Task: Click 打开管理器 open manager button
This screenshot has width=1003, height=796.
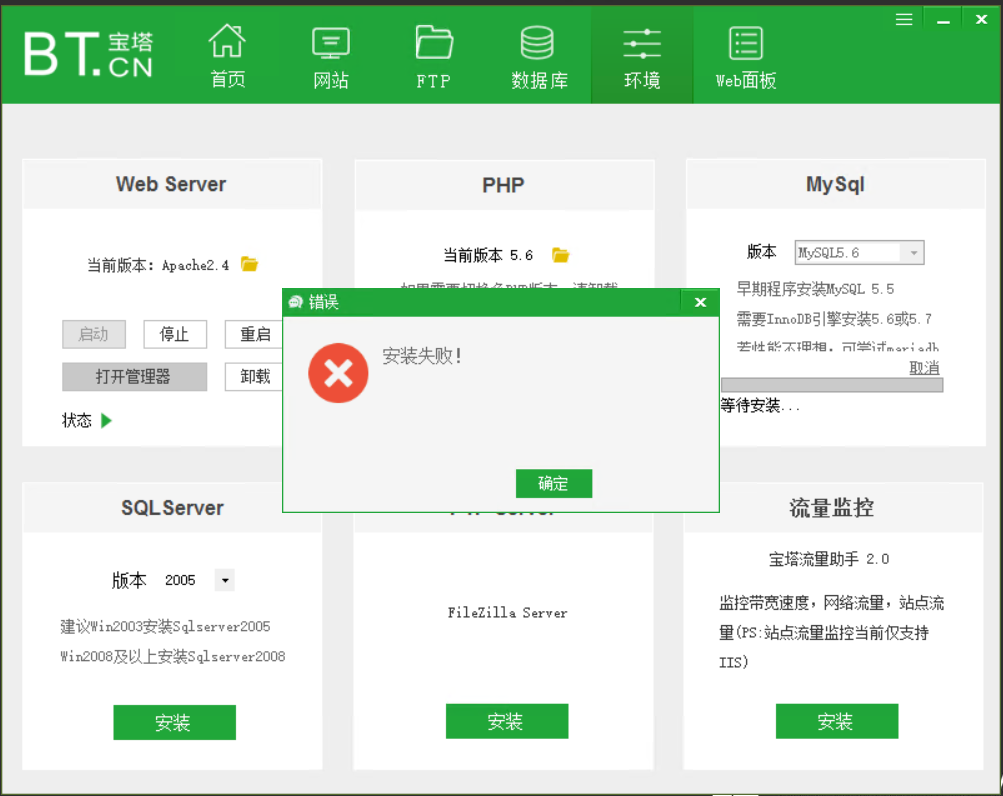Action: (x=134, y=376)
